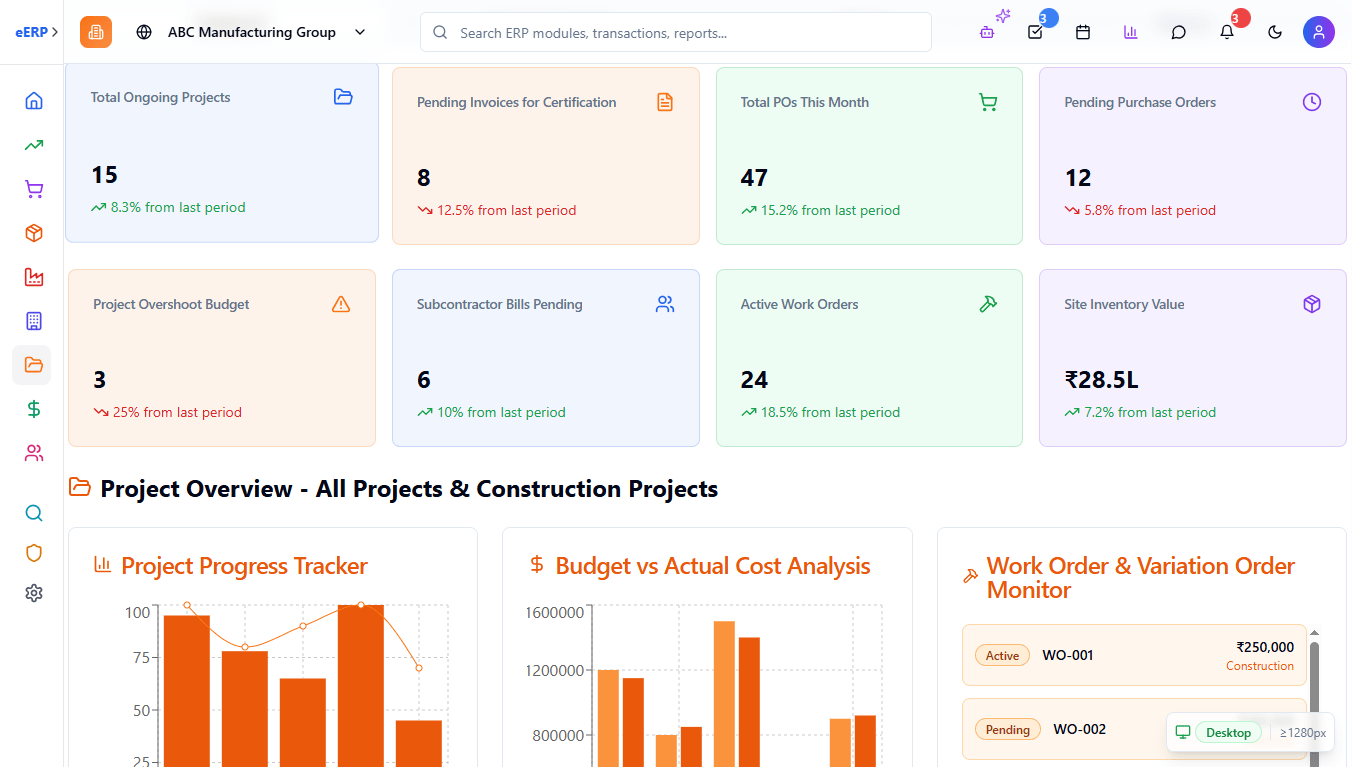Open the notifications bell icon
Image resolution: width=1352 pixels, height=767 pixels.
pyautogui.click(x=1227, y=32)
